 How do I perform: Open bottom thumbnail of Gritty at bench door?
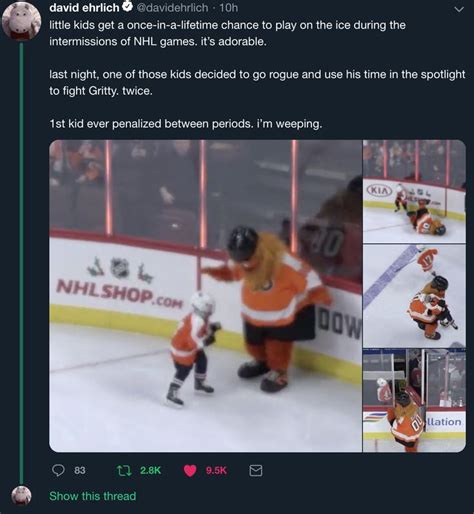[414, 400]
